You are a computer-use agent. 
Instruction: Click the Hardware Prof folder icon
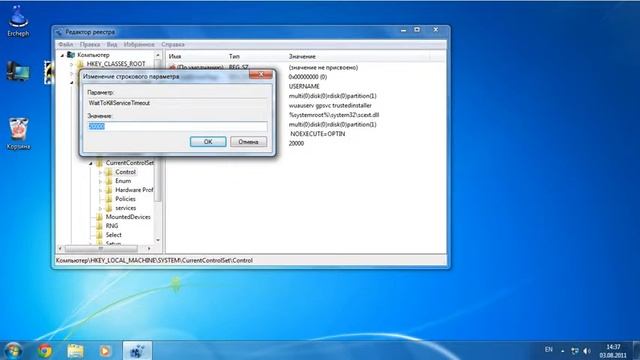coord(109,190)
